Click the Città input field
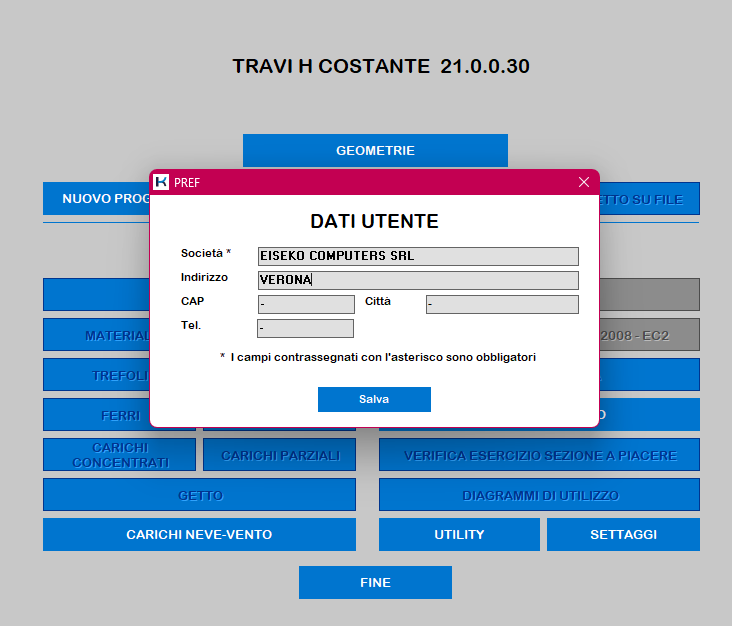Screen dimensions: 732x626 click(x=501, y=304)
